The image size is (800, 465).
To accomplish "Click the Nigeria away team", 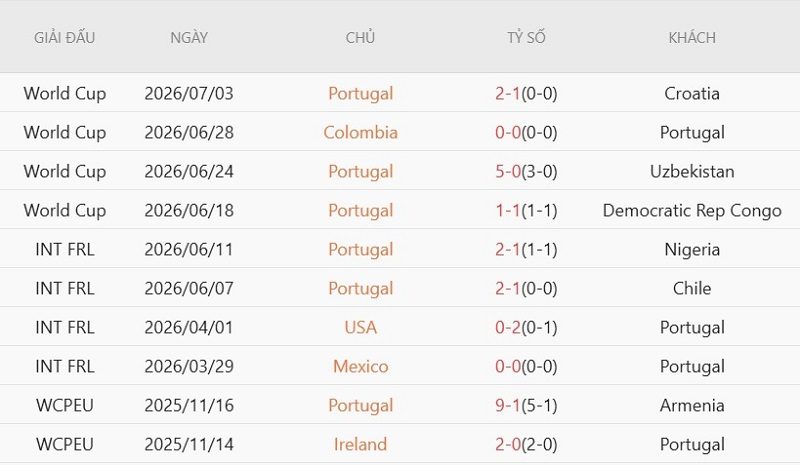I will click(x=692, y=250).
